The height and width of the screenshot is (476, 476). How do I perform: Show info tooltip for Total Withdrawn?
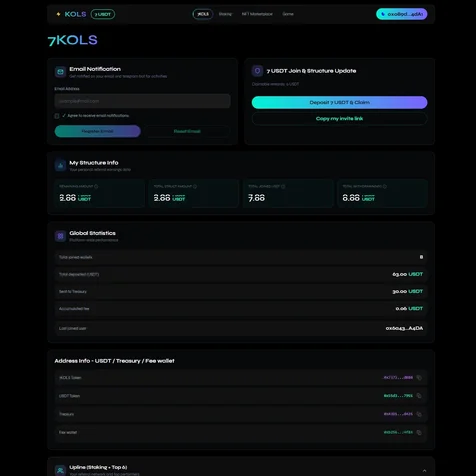[385, 186]
